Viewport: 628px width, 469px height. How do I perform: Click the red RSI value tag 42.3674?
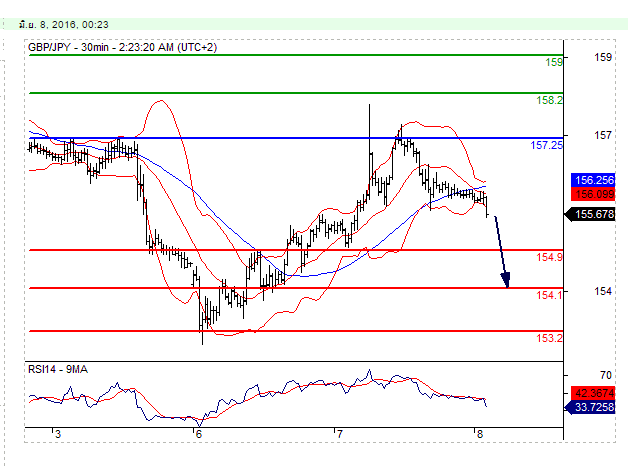pyautogui.click(x=593, y=393)
